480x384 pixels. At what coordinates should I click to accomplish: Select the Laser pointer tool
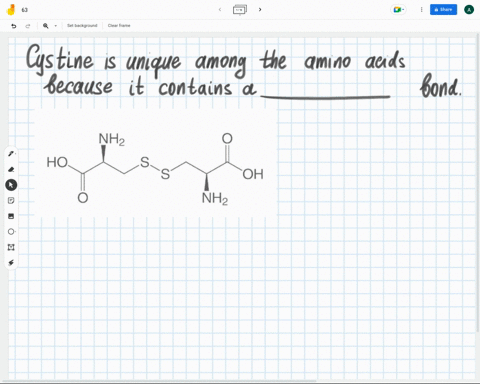coord(11,263)
